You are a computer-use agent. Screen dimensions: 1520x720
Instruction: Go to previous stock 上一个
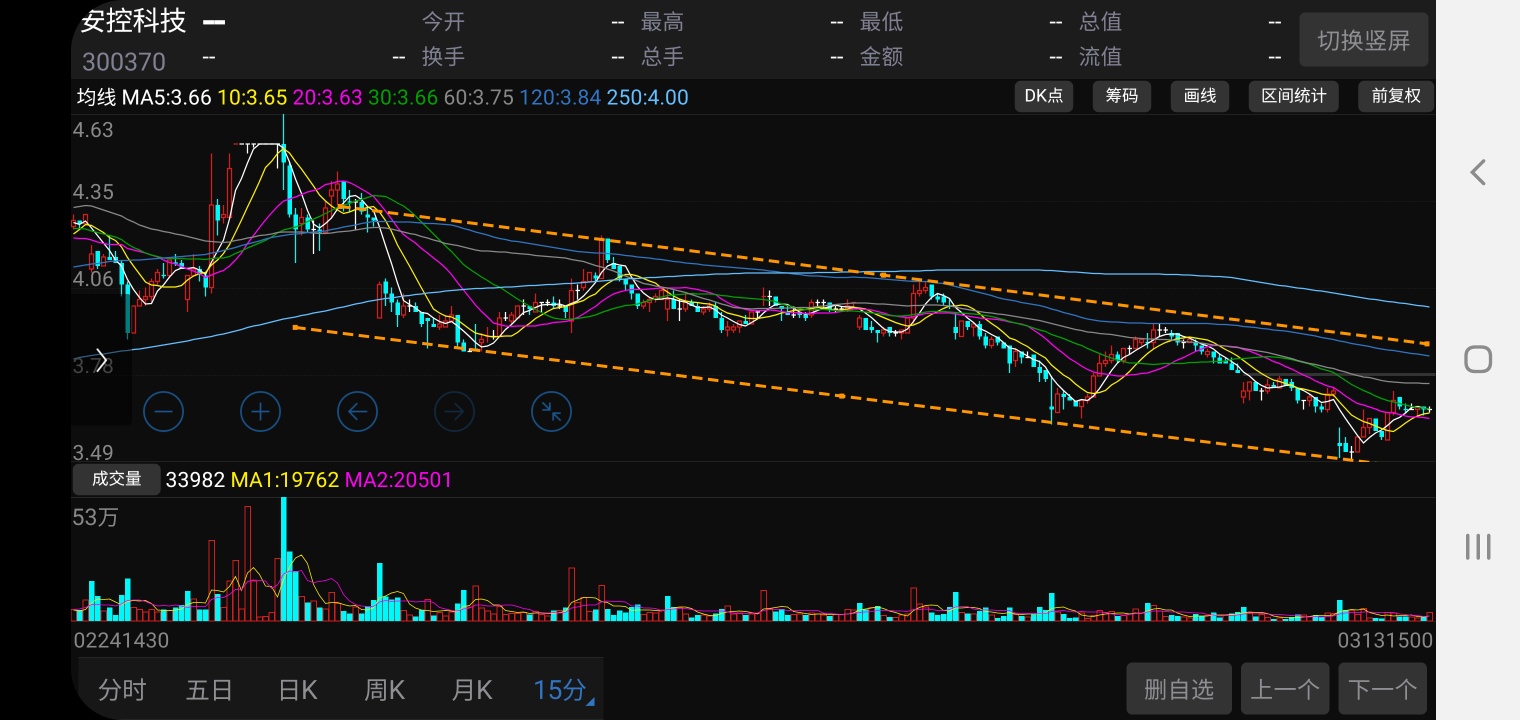[1285, 689]
